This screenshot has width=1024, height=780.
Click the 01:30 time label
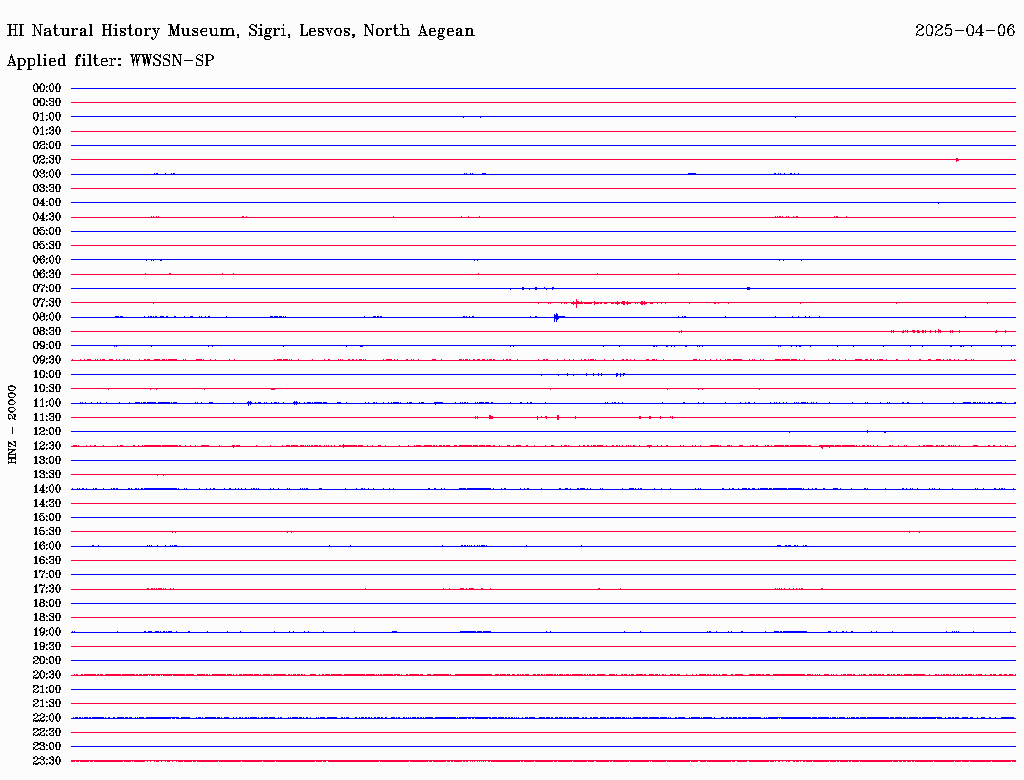tap(47, 131)
